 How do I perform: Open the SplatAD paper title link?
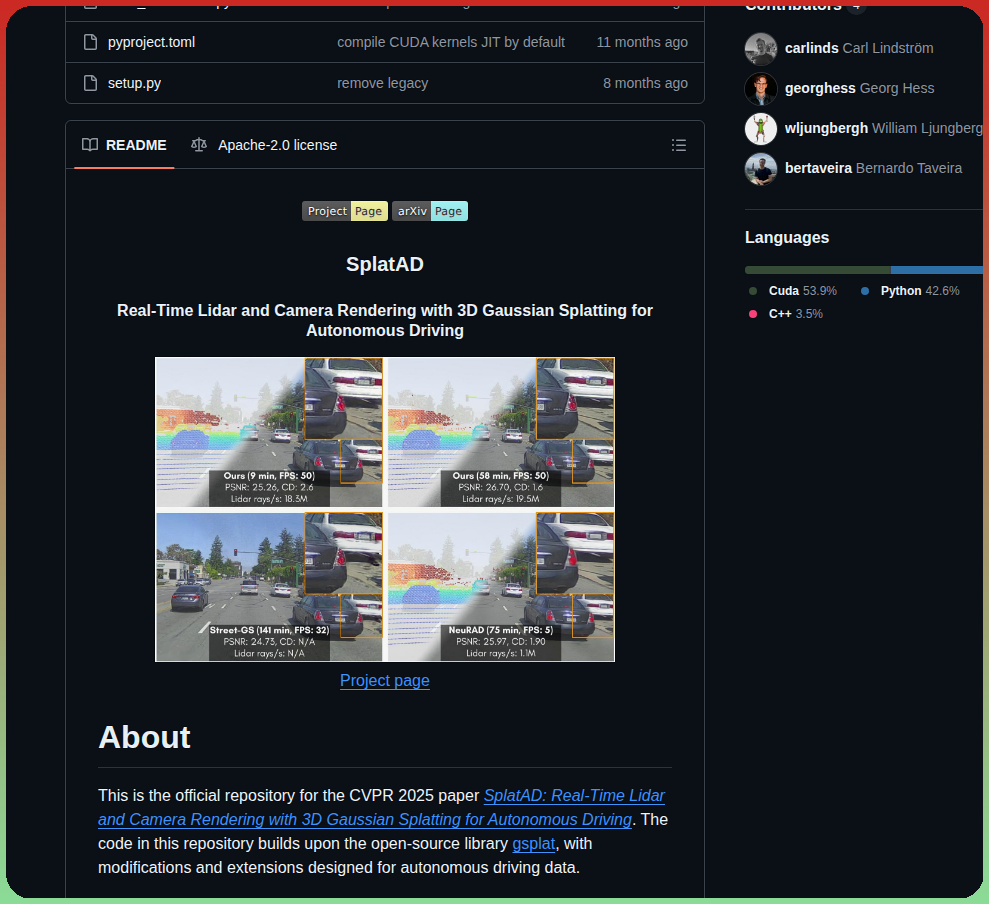click(x=382, y=807)
